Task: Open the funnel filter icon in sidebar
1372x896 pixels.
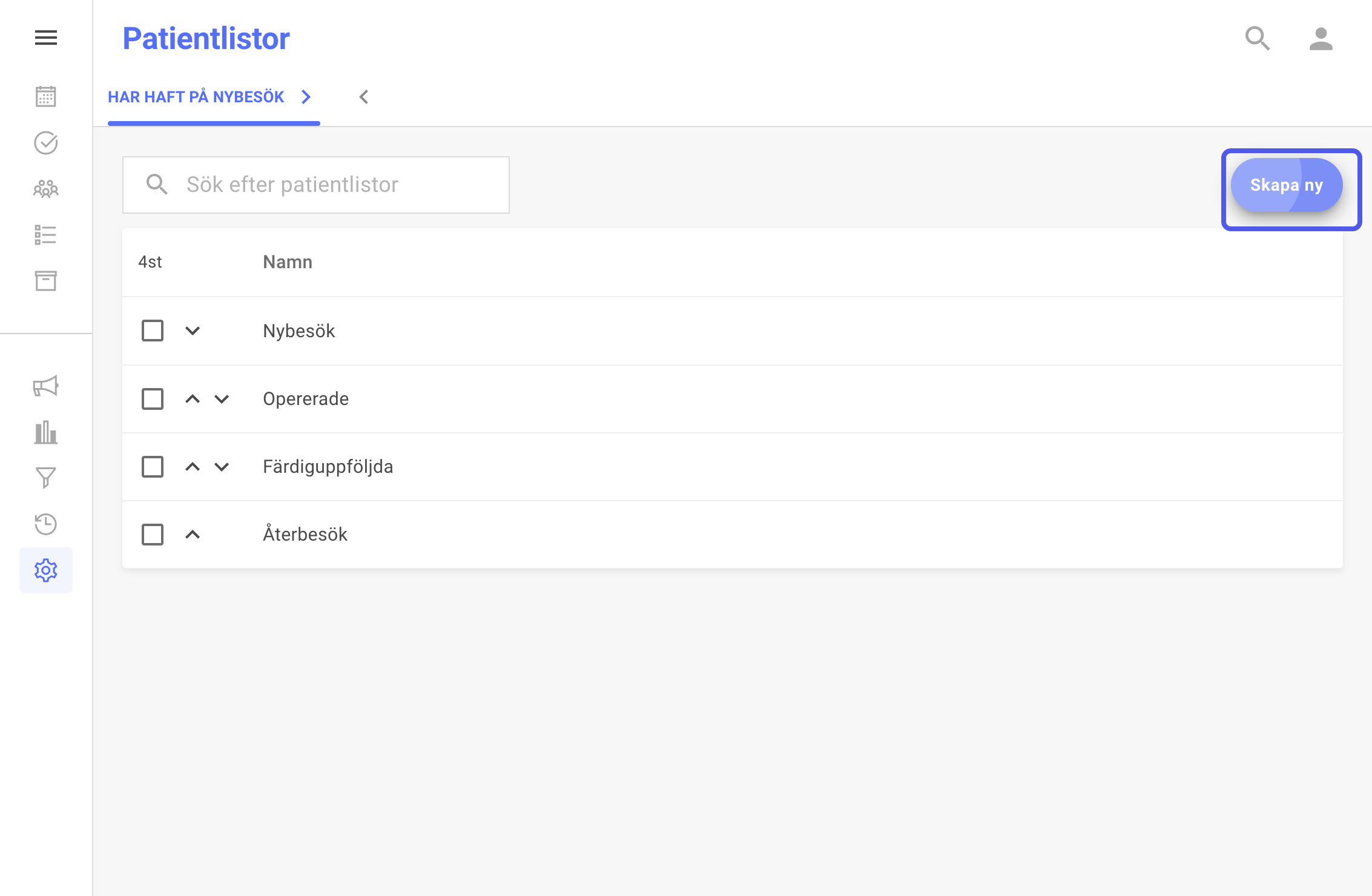Action: (x=46, y=478)
